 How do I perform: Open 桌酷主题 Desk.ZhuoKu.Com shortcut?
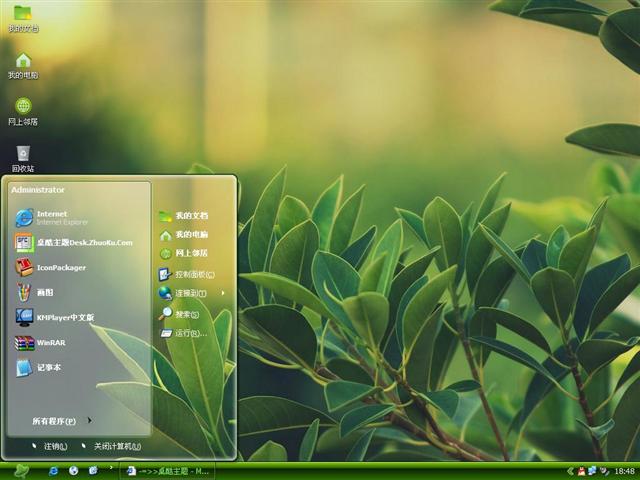[82, 242]
